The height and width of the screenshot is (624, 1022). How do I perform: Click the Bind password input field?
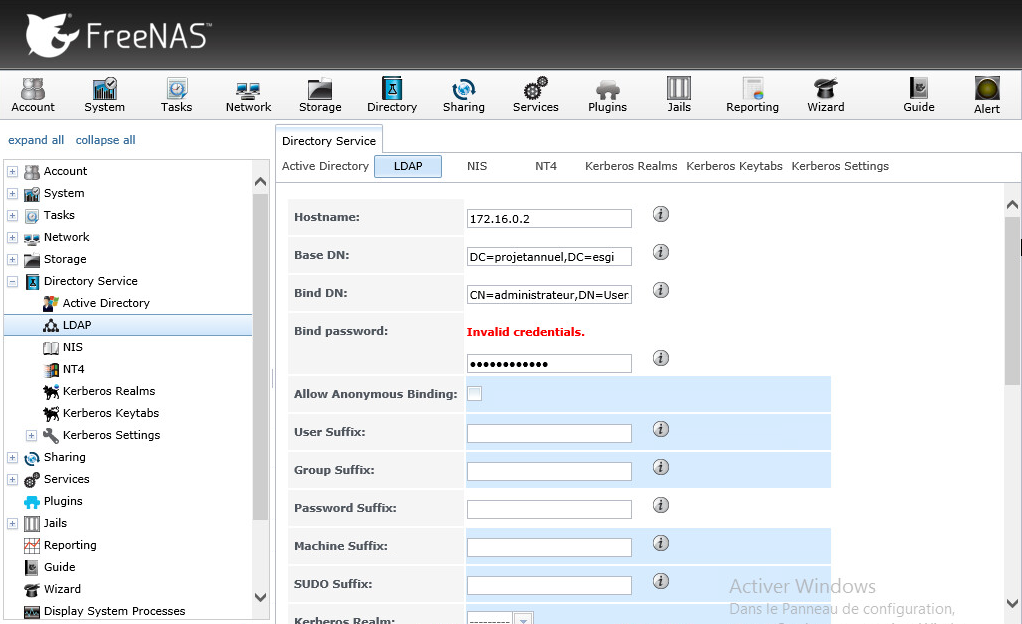pyautogui.click(x=549, y=363)
